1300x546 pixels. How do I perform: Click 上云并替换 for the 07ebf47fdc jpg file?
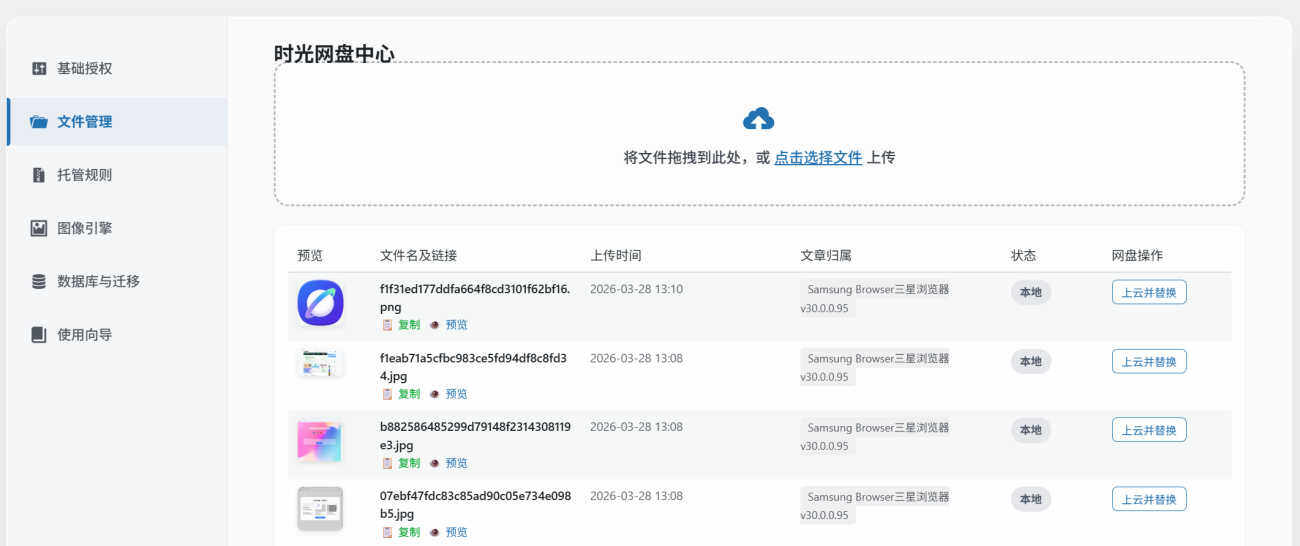[1149, 499]
